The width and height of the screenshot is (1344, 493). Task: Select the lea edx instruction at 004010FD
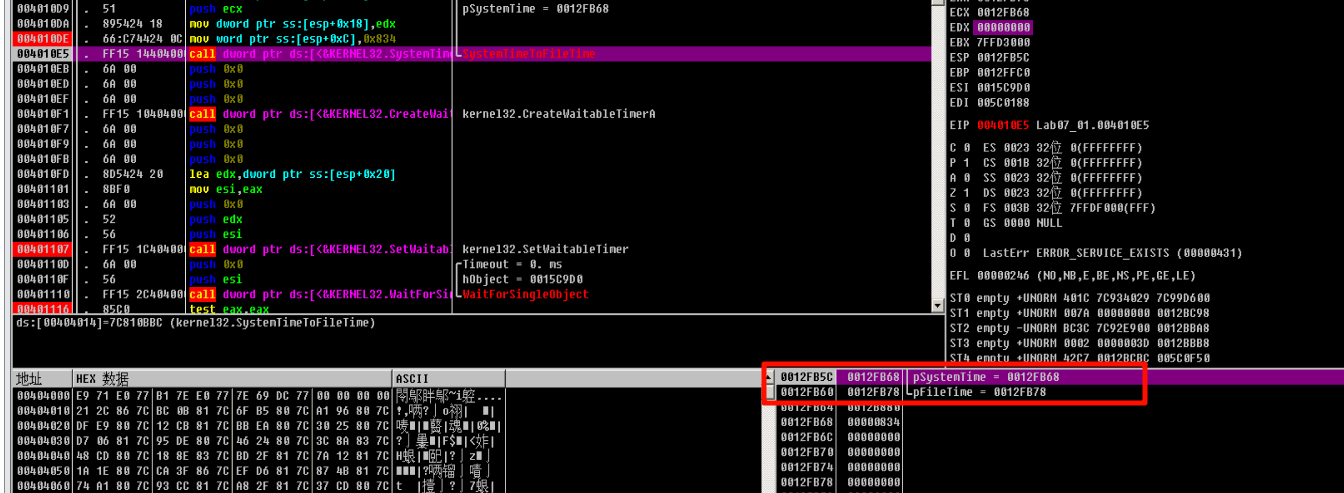tap(472, 174)
